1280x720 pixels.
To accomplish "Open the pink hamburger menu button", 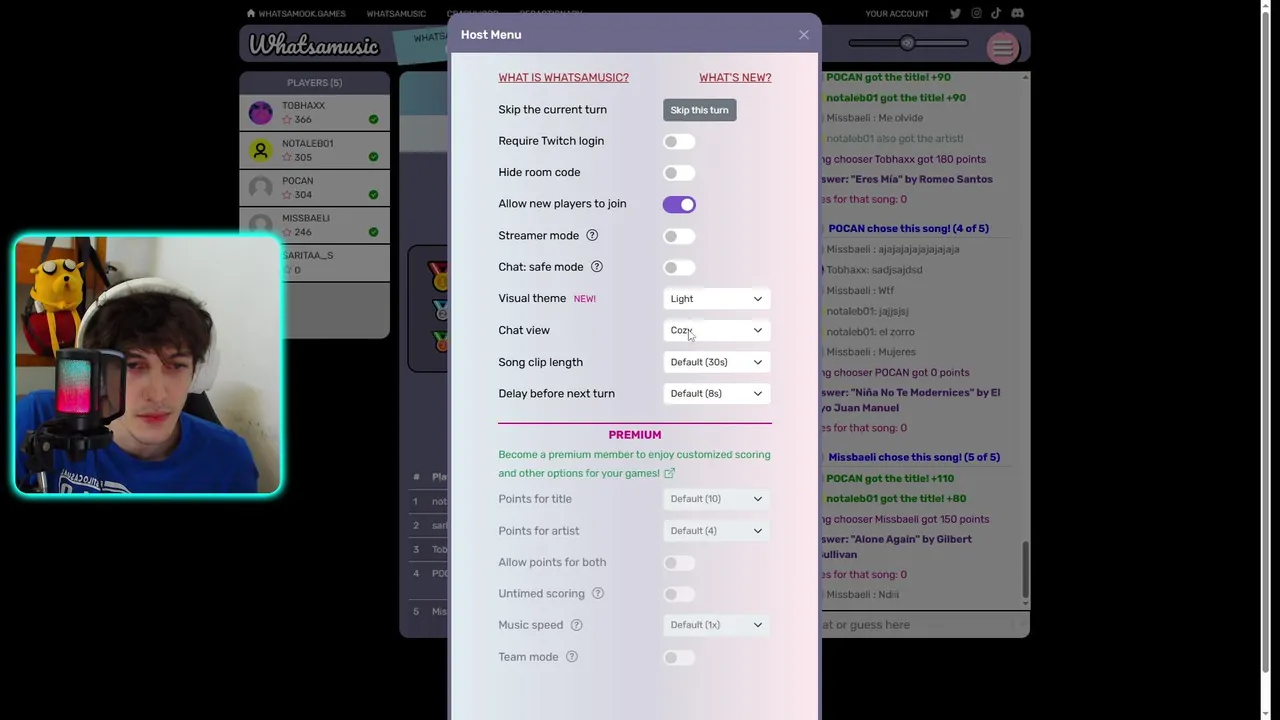I will 1002,47.
